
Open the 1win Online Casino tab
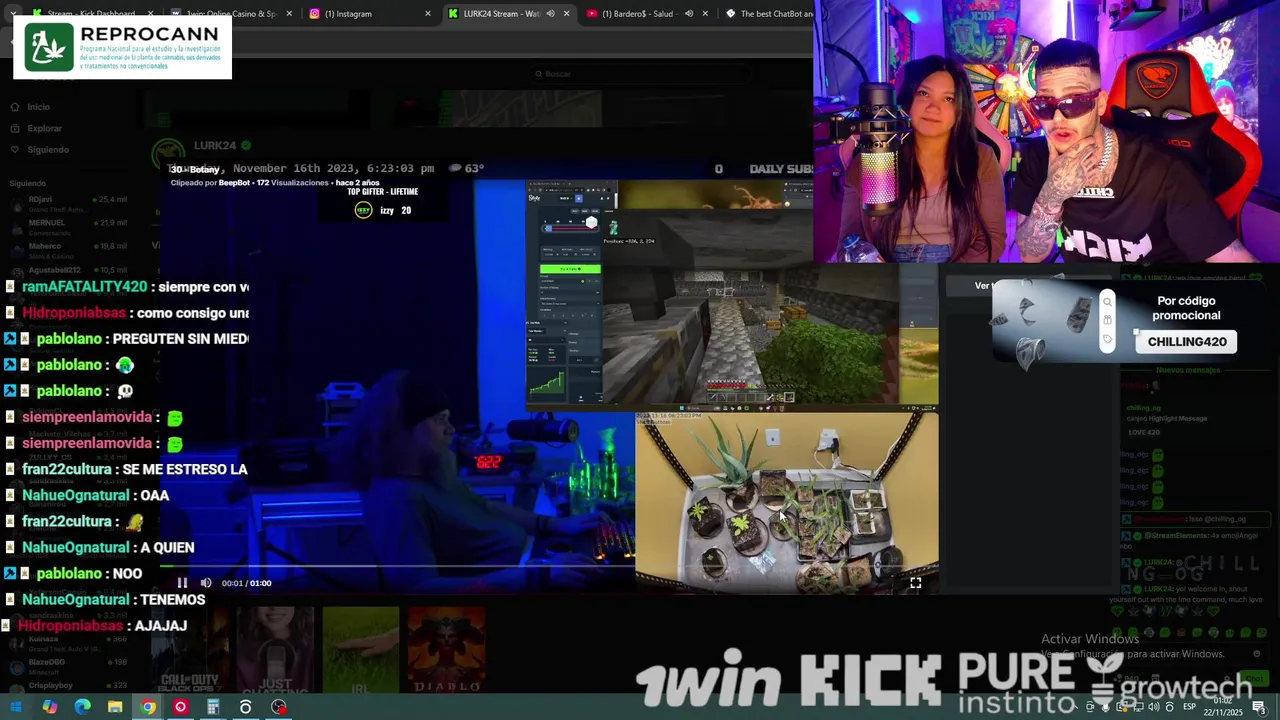(230, 14)
